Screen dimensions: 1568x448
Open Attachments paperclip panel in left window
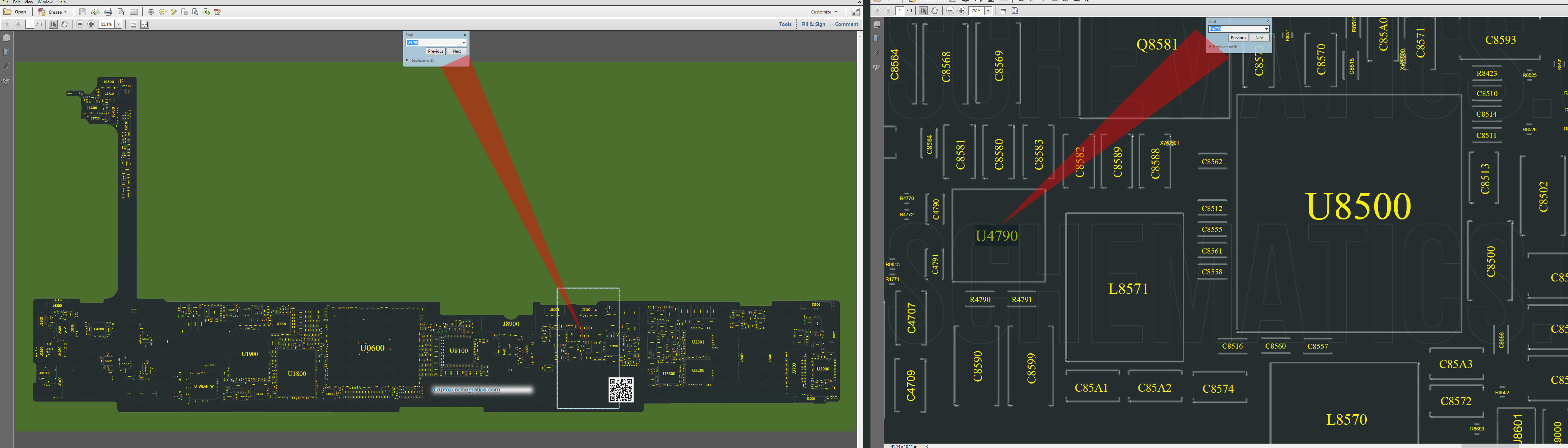7,67
